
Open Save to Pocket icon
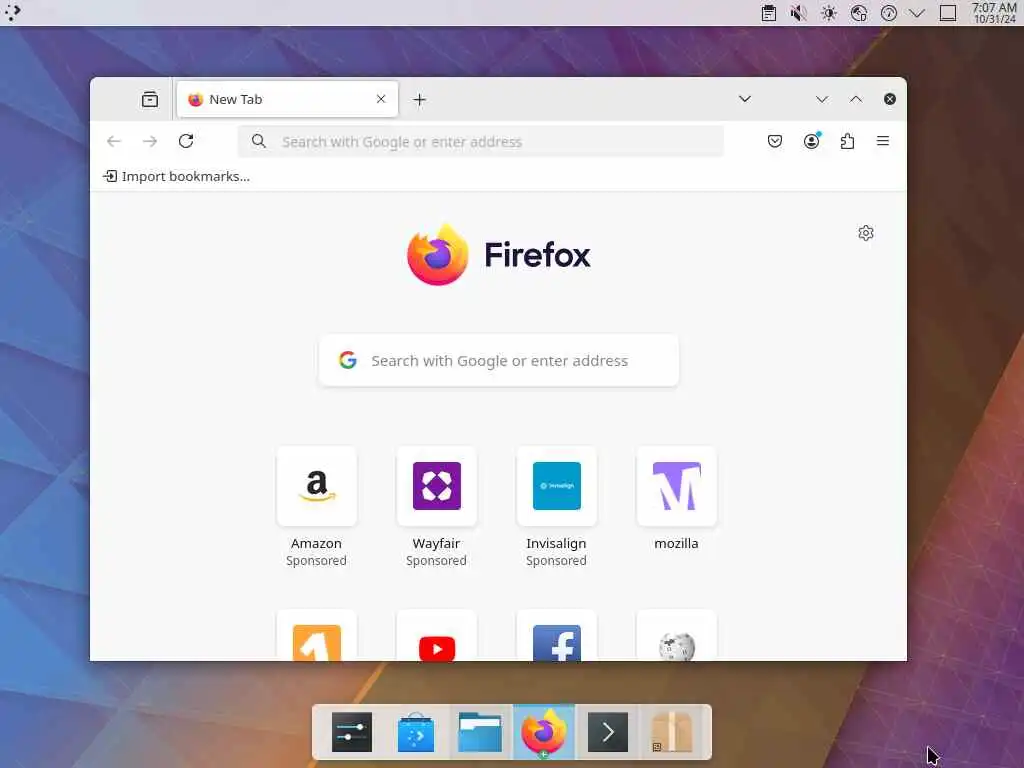tap(775, 141)
